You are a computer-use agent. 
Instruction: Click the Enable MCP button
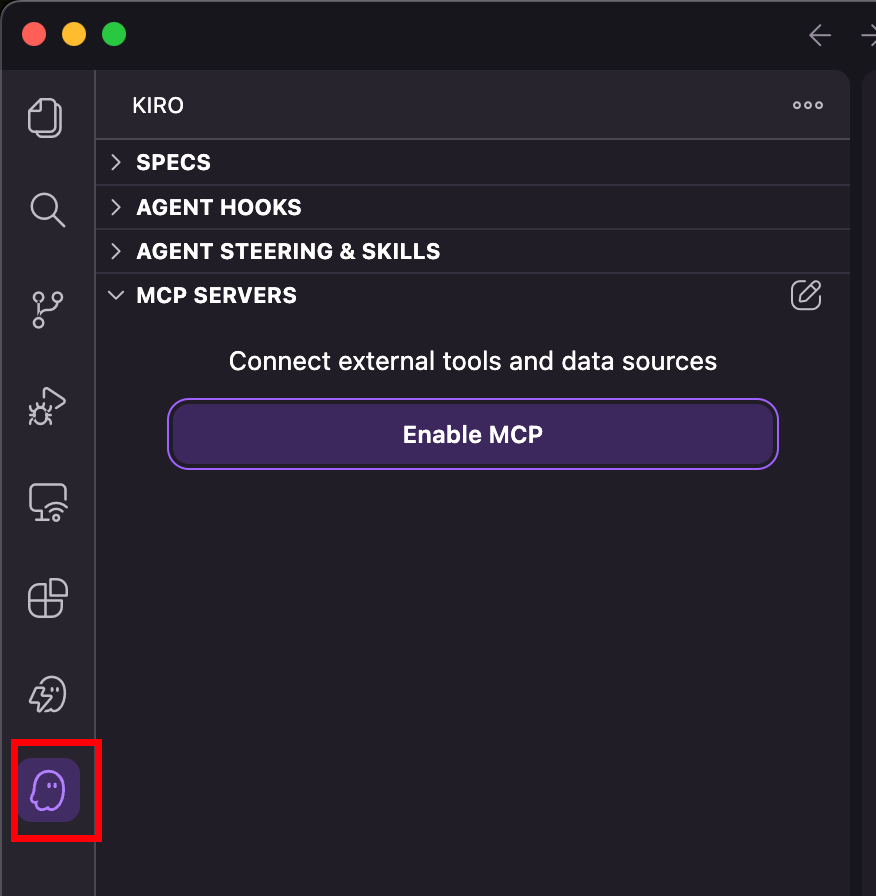click(472, 434)
